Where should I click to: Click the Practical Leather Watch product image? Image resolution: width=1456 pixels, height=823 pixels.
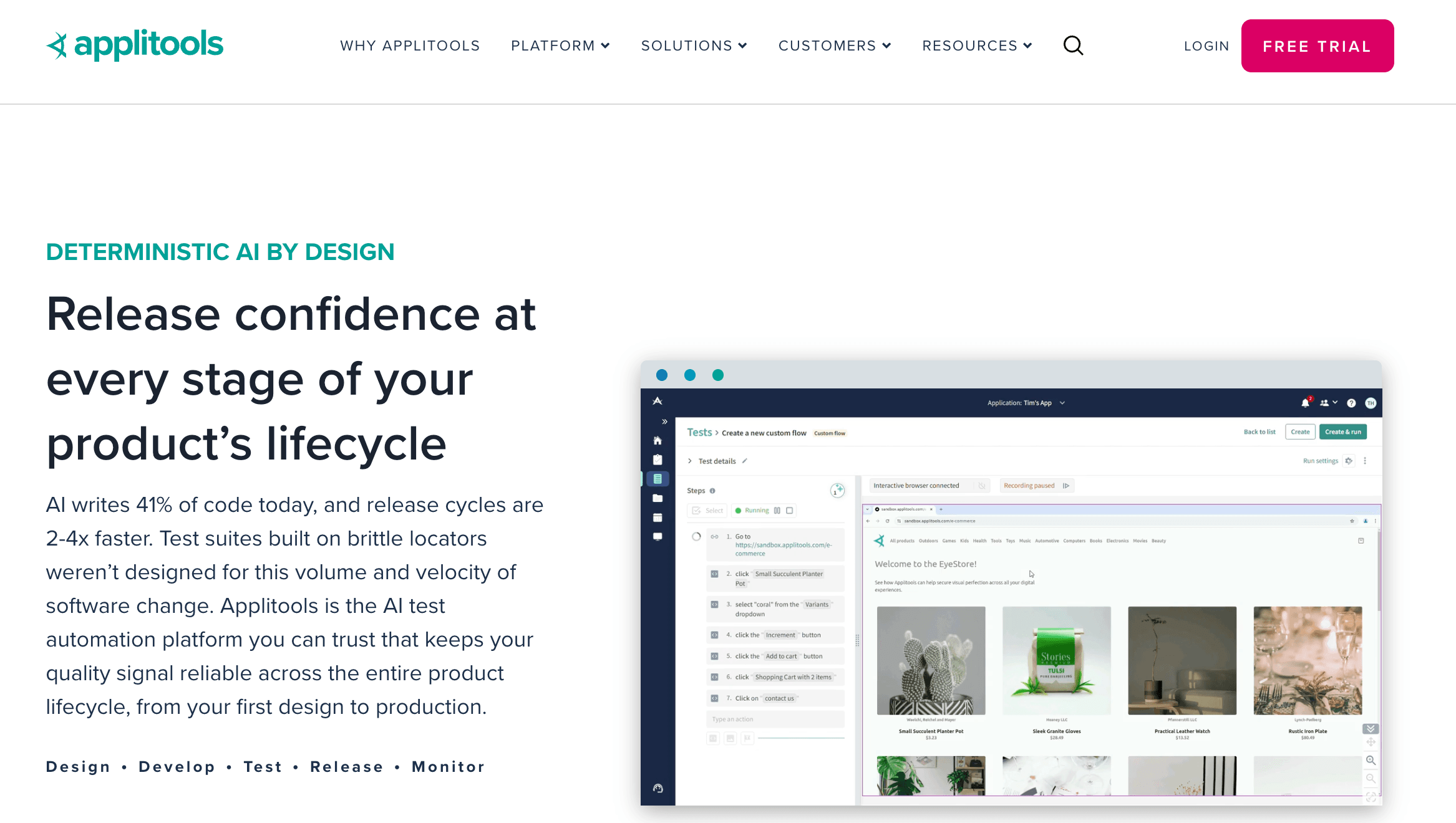(1182, 661)
